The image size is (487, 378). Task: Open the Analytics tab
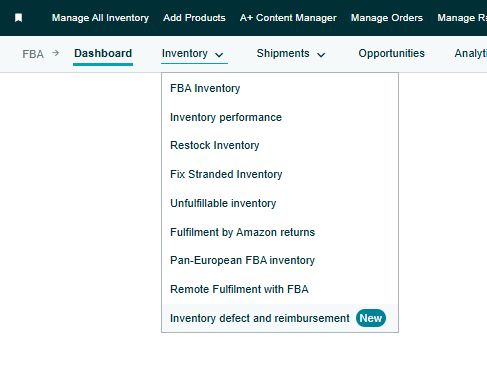(471, 53)
